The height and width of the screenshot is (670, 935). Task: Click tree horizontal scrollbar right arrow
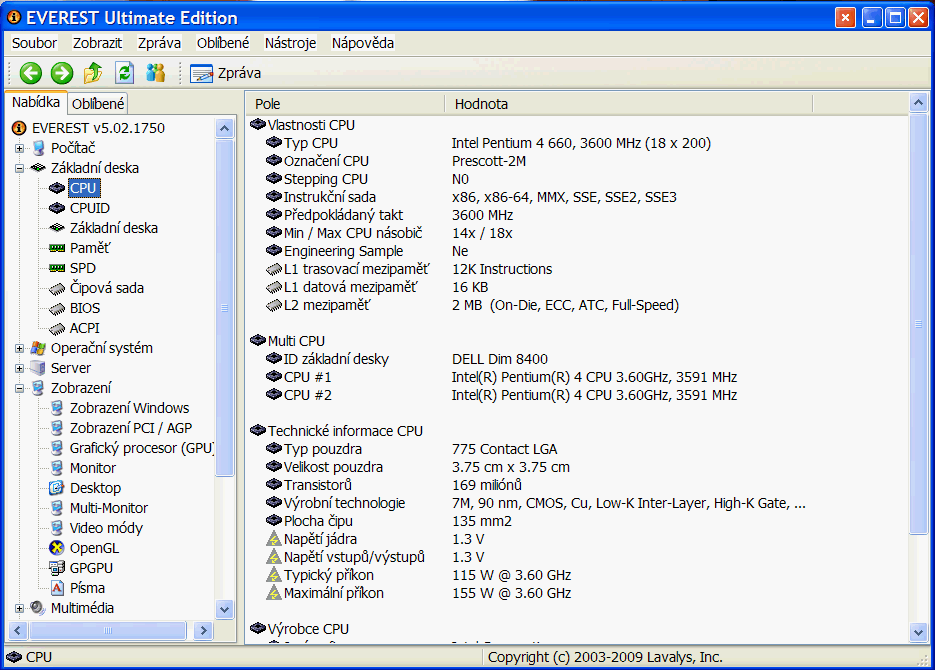(203, 630)
